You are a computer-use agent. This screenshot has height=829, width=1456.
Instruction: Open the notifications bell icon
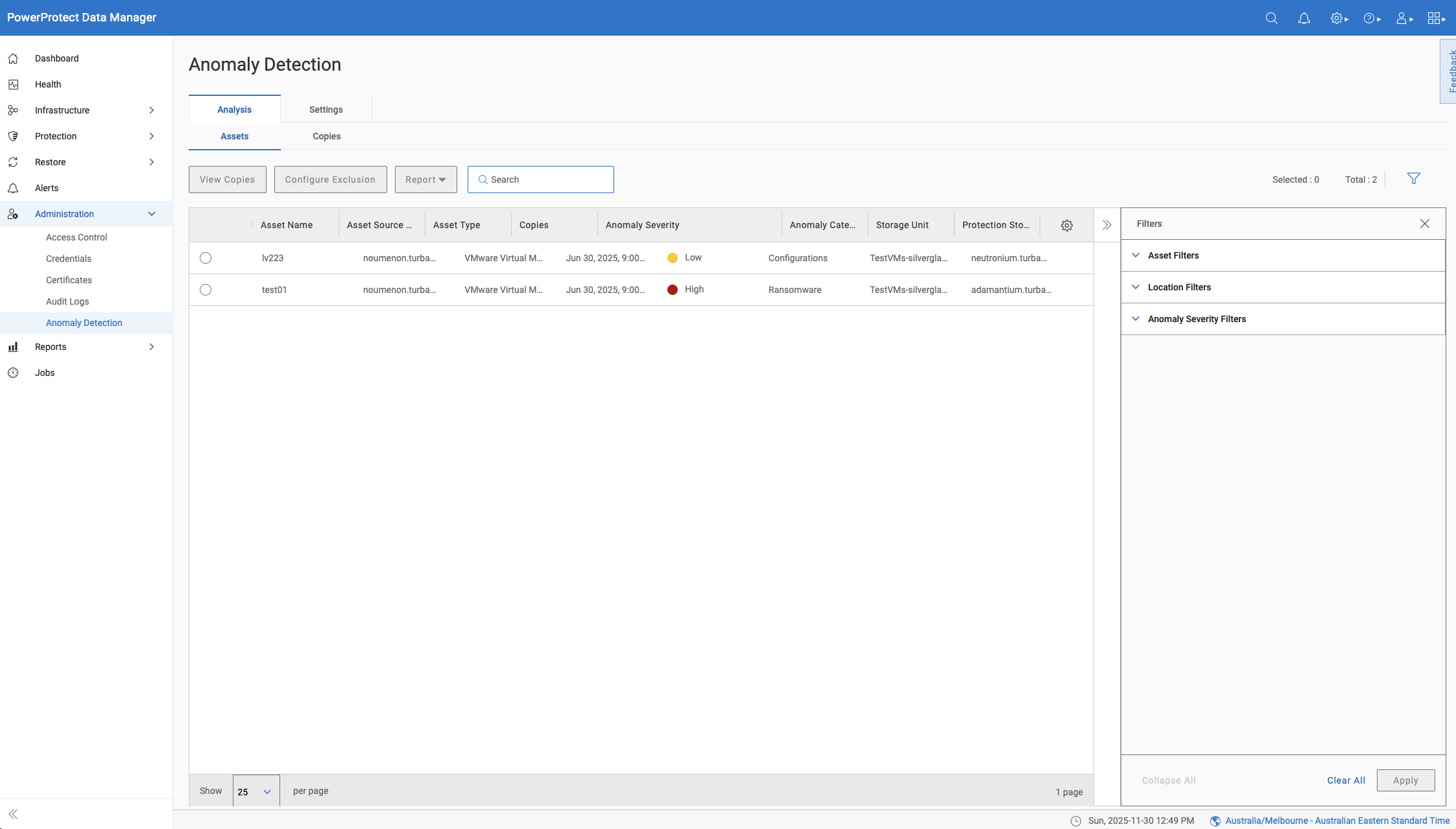(1304, 18)
